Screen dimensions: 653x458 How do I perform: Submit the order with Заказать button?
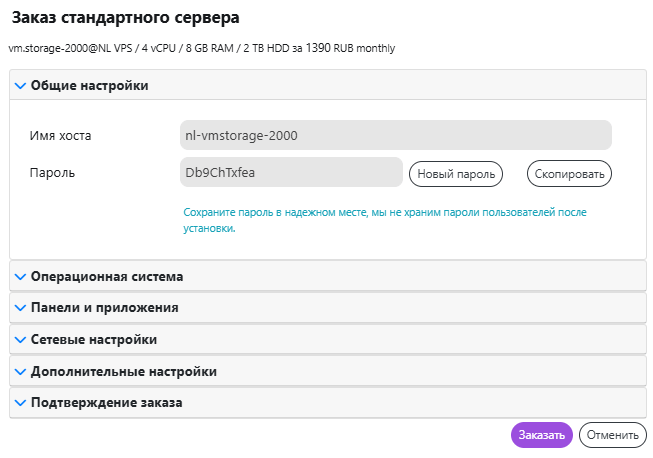[x=541, y=435]
